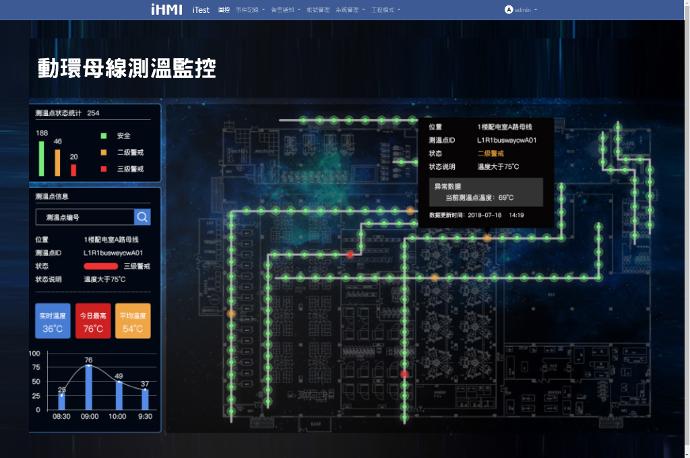690x458 pixels.
Task: Click the red 三级警戒 legend square
Action: tap(102, 169)
